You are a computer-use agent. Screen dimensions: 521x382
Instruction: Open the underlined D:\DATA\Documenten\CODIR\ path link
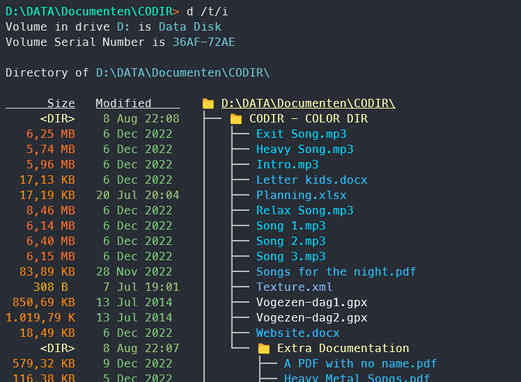click(x=308, y=103)
